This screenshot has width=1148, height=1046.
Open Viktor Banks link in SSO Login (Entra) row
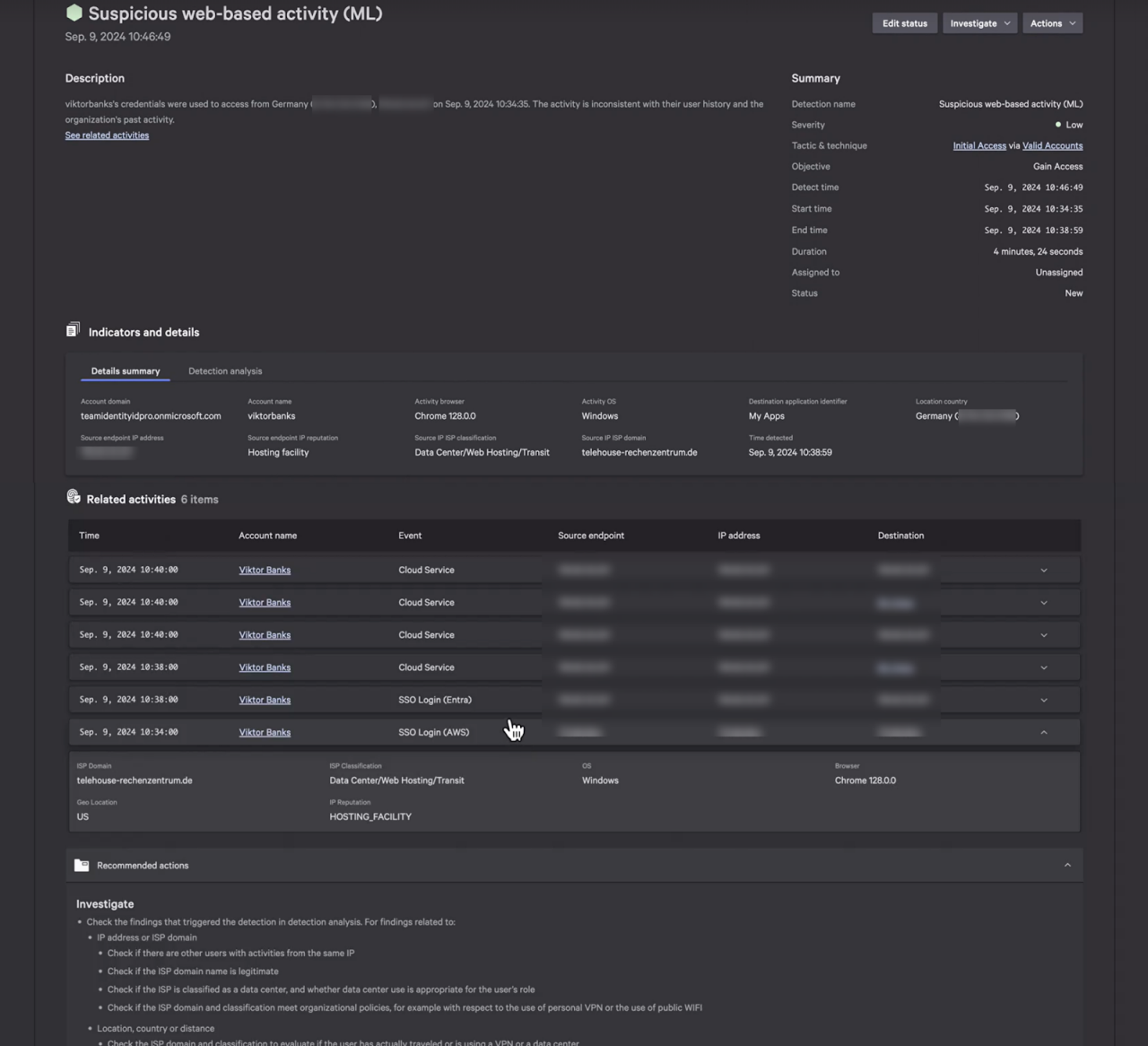pyautogui.click(x=265, y=700)
